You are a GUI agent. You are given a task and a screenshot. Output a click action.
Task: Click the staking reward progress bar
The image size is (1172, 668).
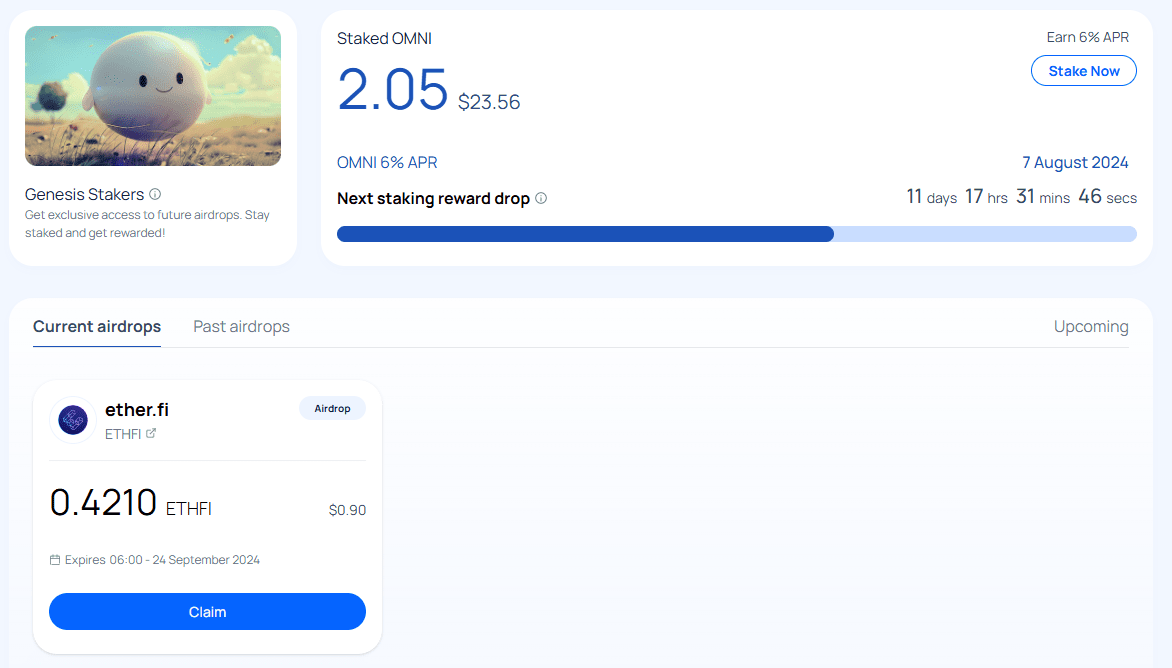click(736, 234)
